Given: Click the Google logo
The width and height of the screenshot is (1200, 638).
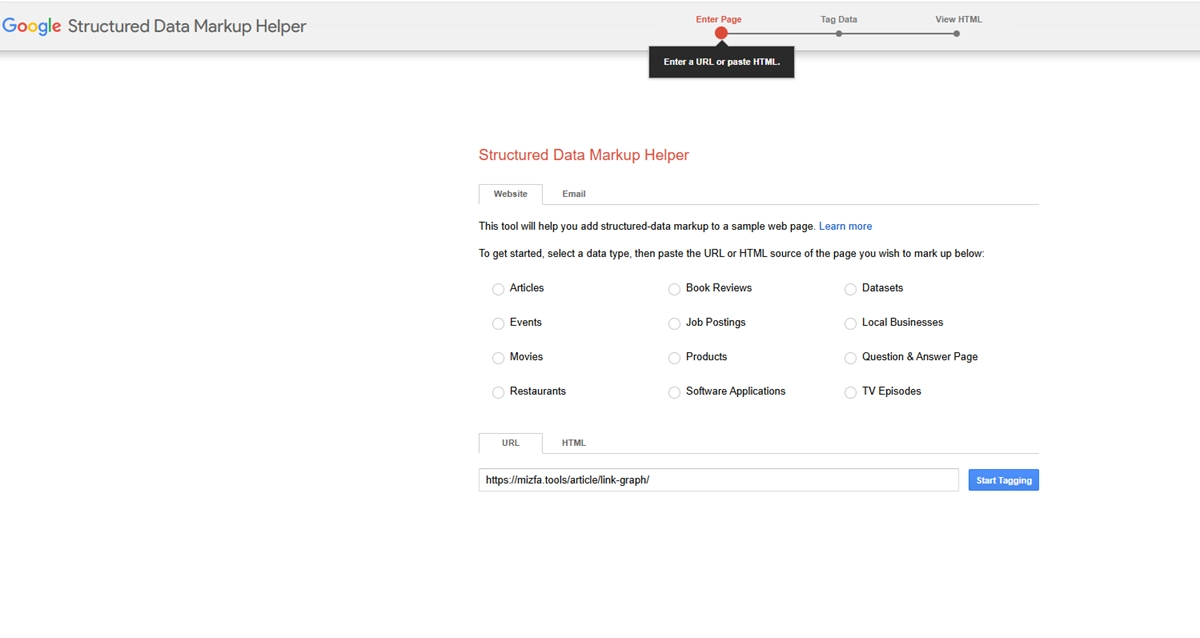Looking at the screenshot, I should [x=32, y=27].
